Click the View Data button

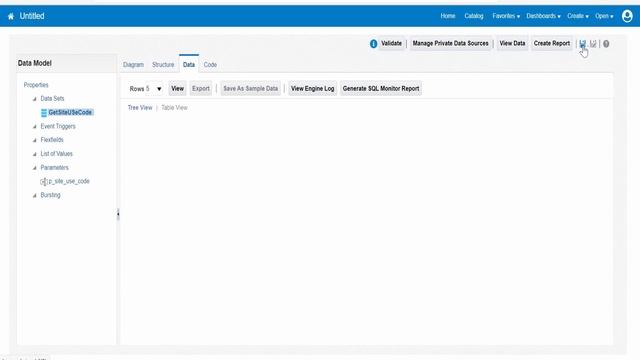(x=512, y=43)
